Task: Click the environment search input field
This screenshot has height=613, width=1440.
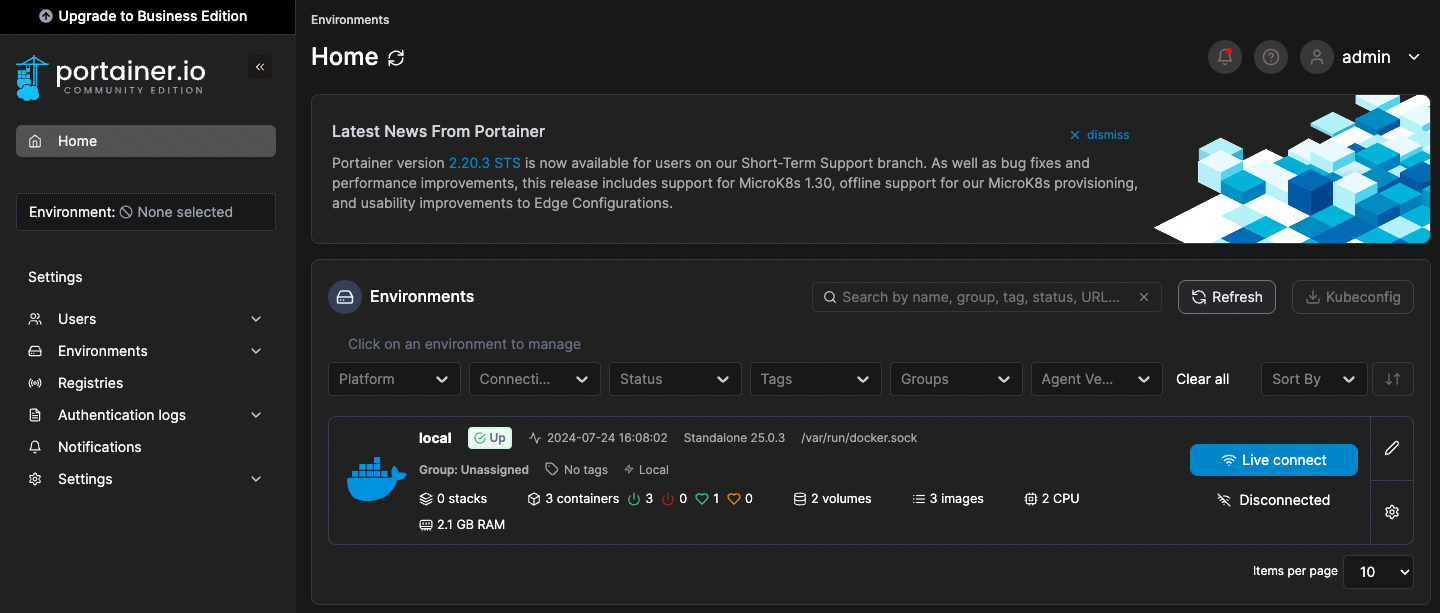Action: click(980, 297)
